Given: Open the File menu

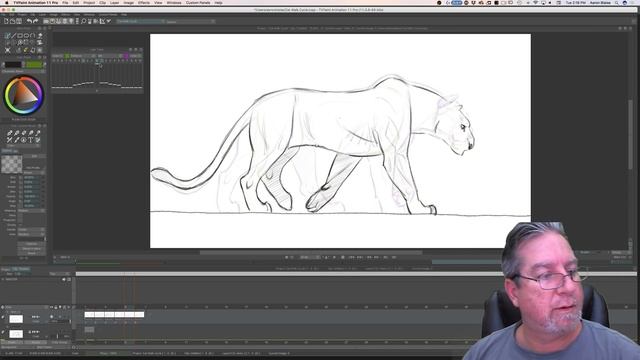Looking at the screenshot, I should click(65, 2).
